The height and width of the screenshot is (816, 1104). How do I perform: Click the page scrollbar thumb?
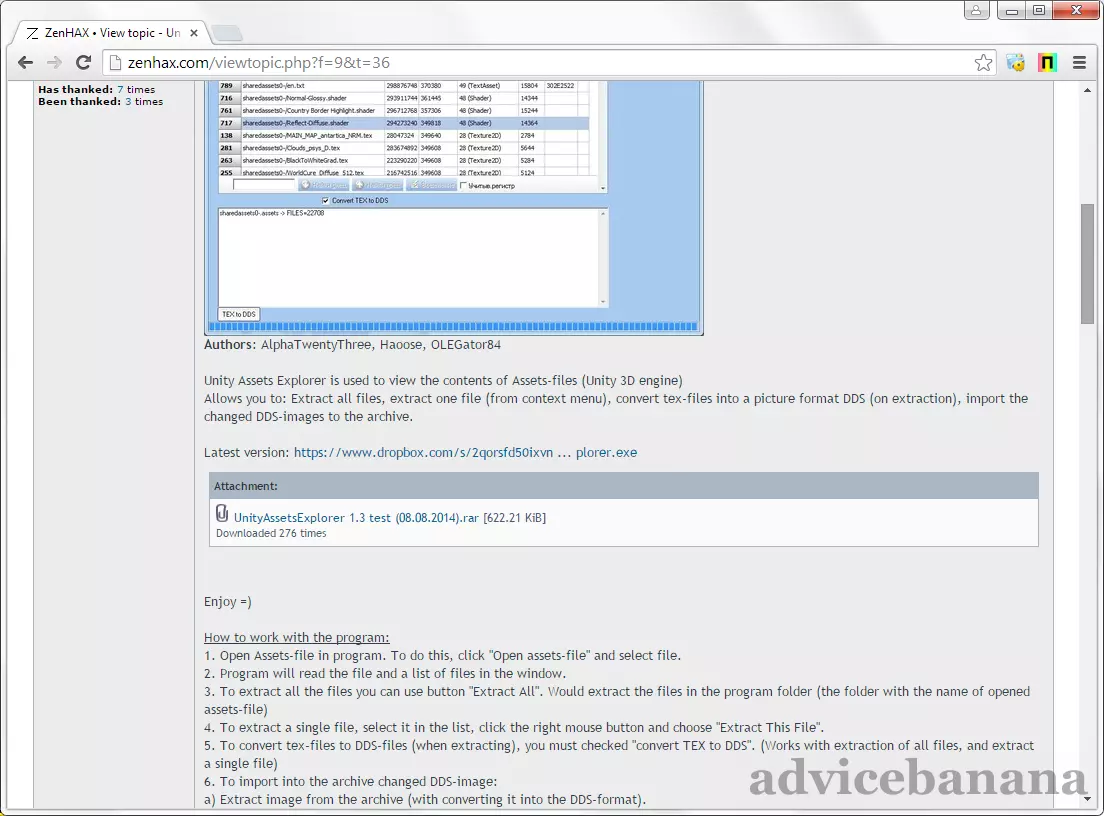[1087, 264]
